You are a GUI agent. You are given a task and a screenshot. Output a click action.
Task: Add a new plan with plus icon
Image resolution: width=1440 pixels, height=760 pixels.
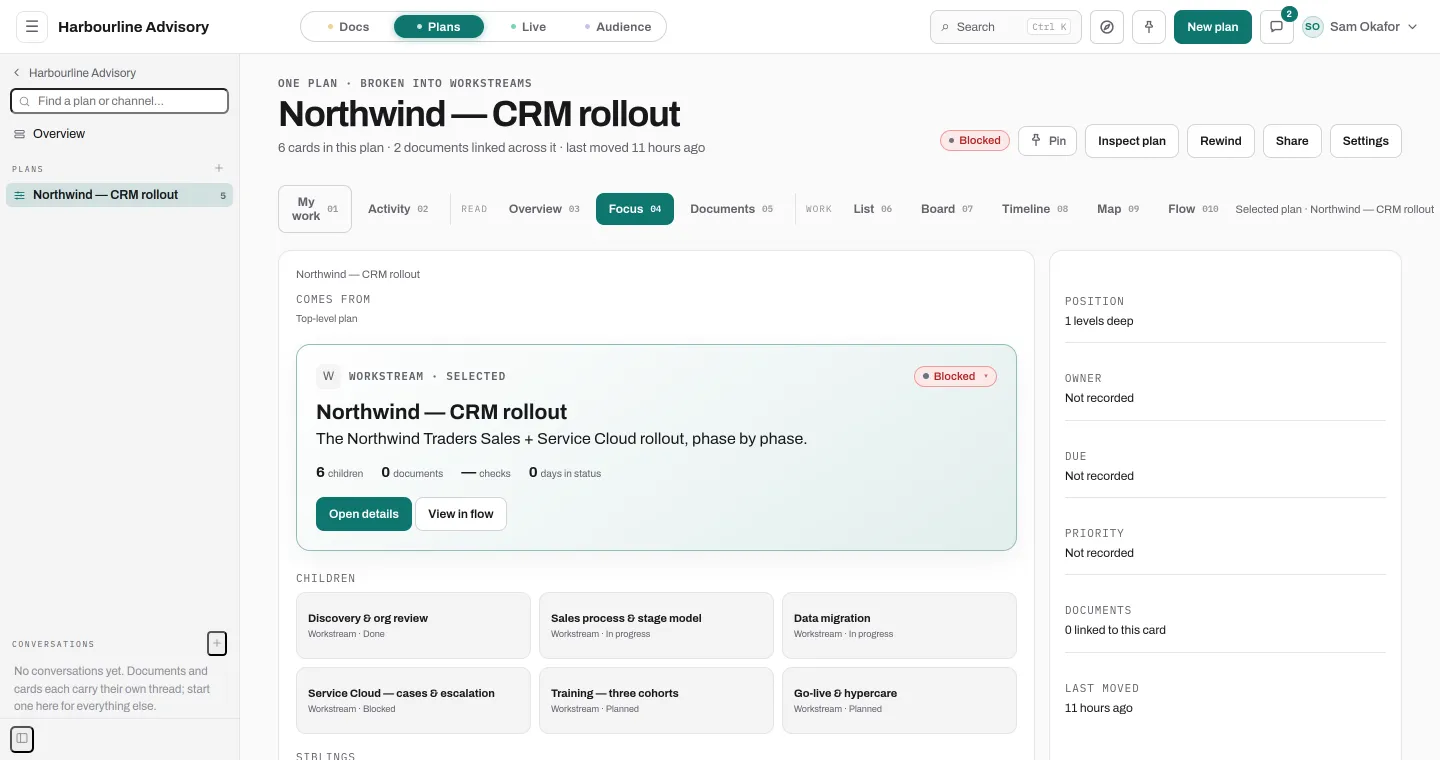pyautogui.click(x=219, y=169)
